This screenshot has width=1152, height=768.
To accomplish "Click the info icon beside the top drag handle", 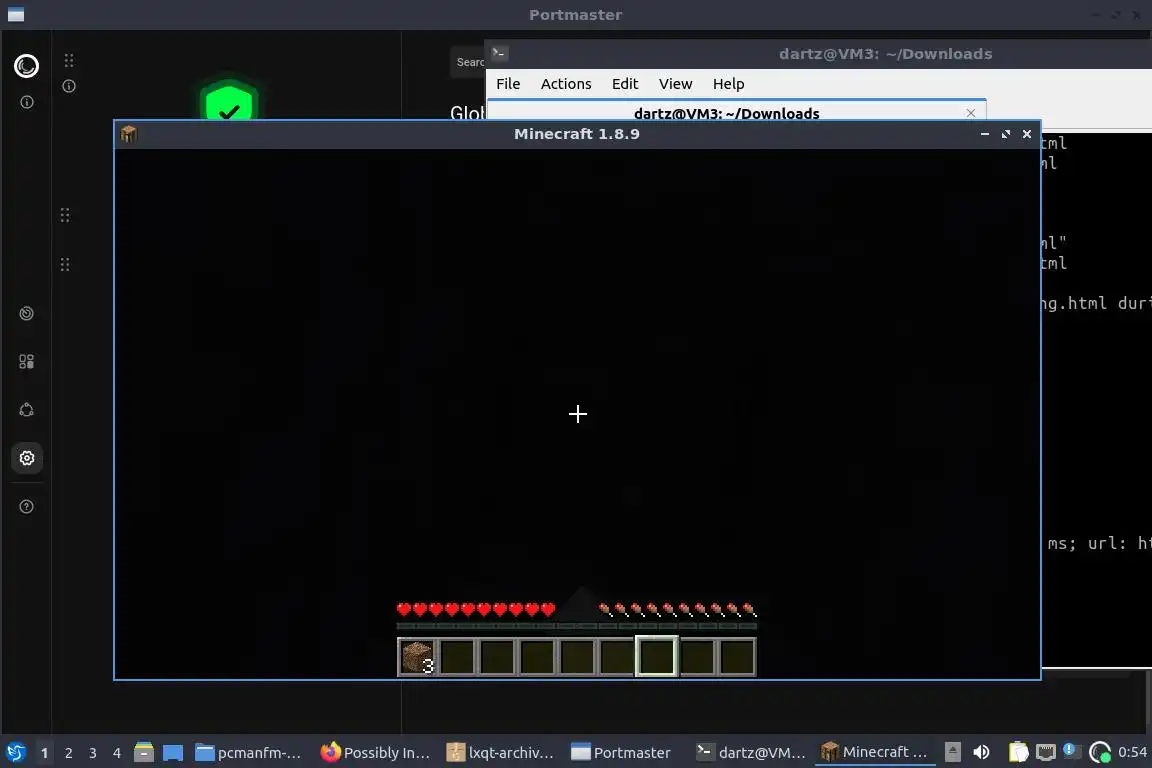I will 69,86.
